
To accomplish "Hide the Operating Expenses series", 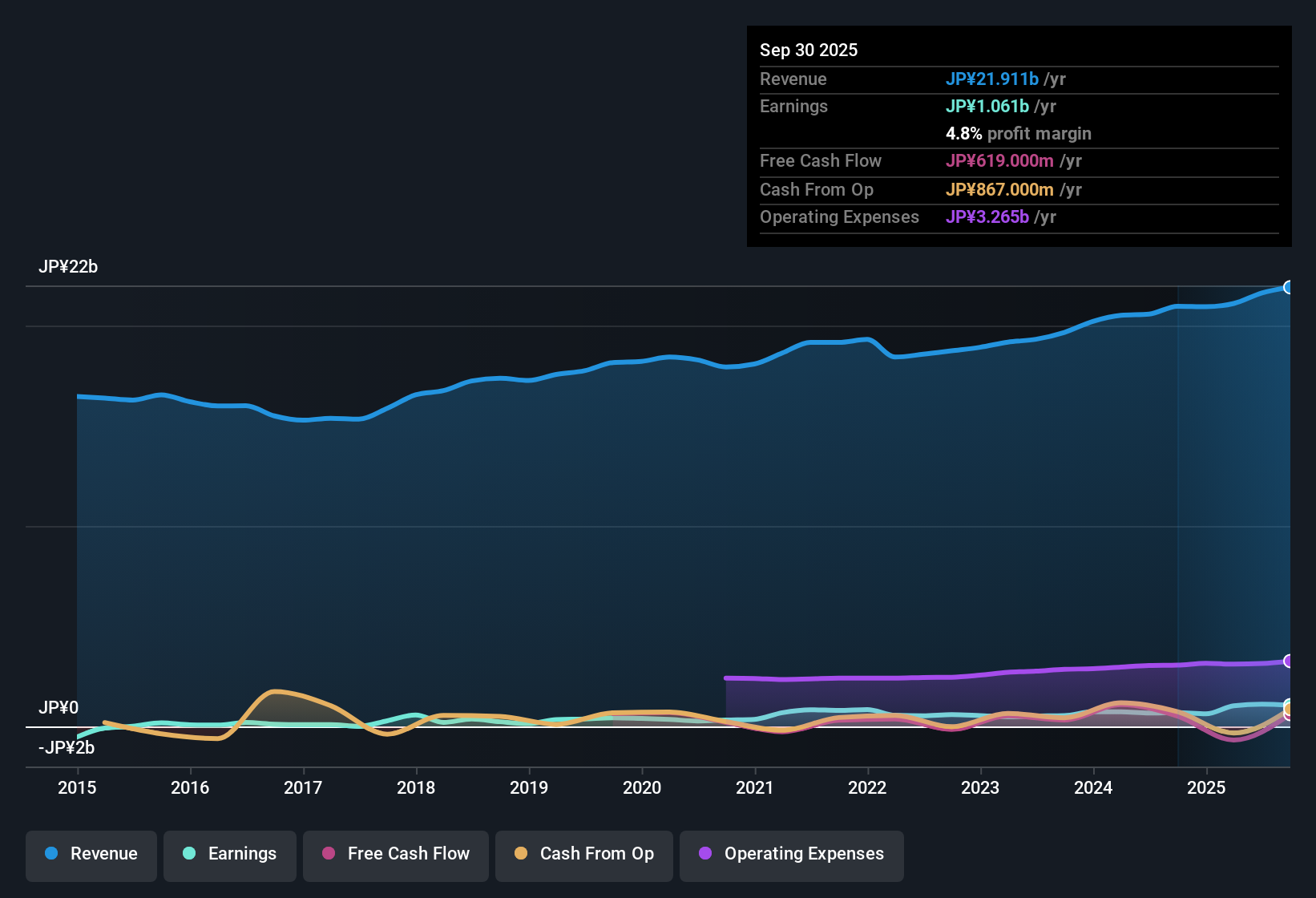I will pos(791,855).
